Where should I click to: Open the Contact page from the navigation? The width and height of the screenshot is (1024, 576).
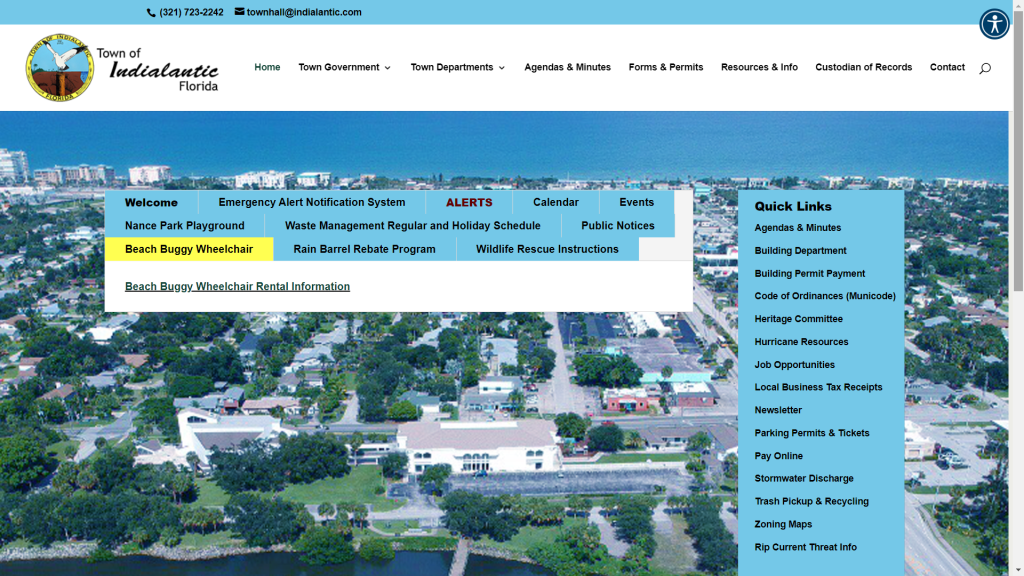[x=947, y=67]
